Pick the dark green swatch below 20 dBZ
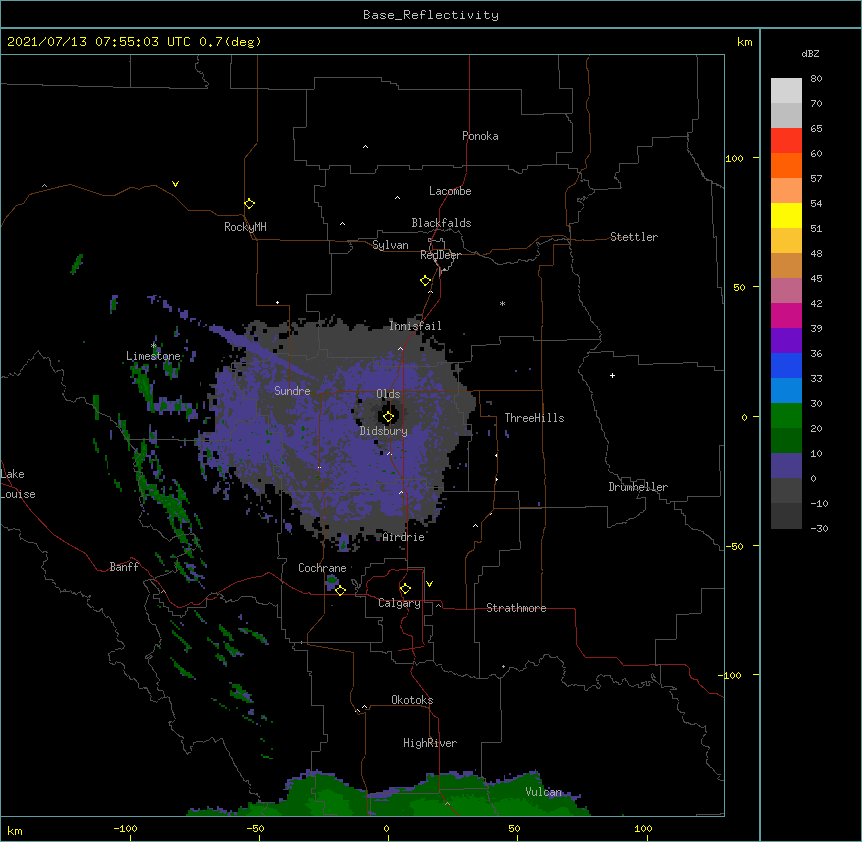Viewport: 862px width, 842px height. [786, 441]
